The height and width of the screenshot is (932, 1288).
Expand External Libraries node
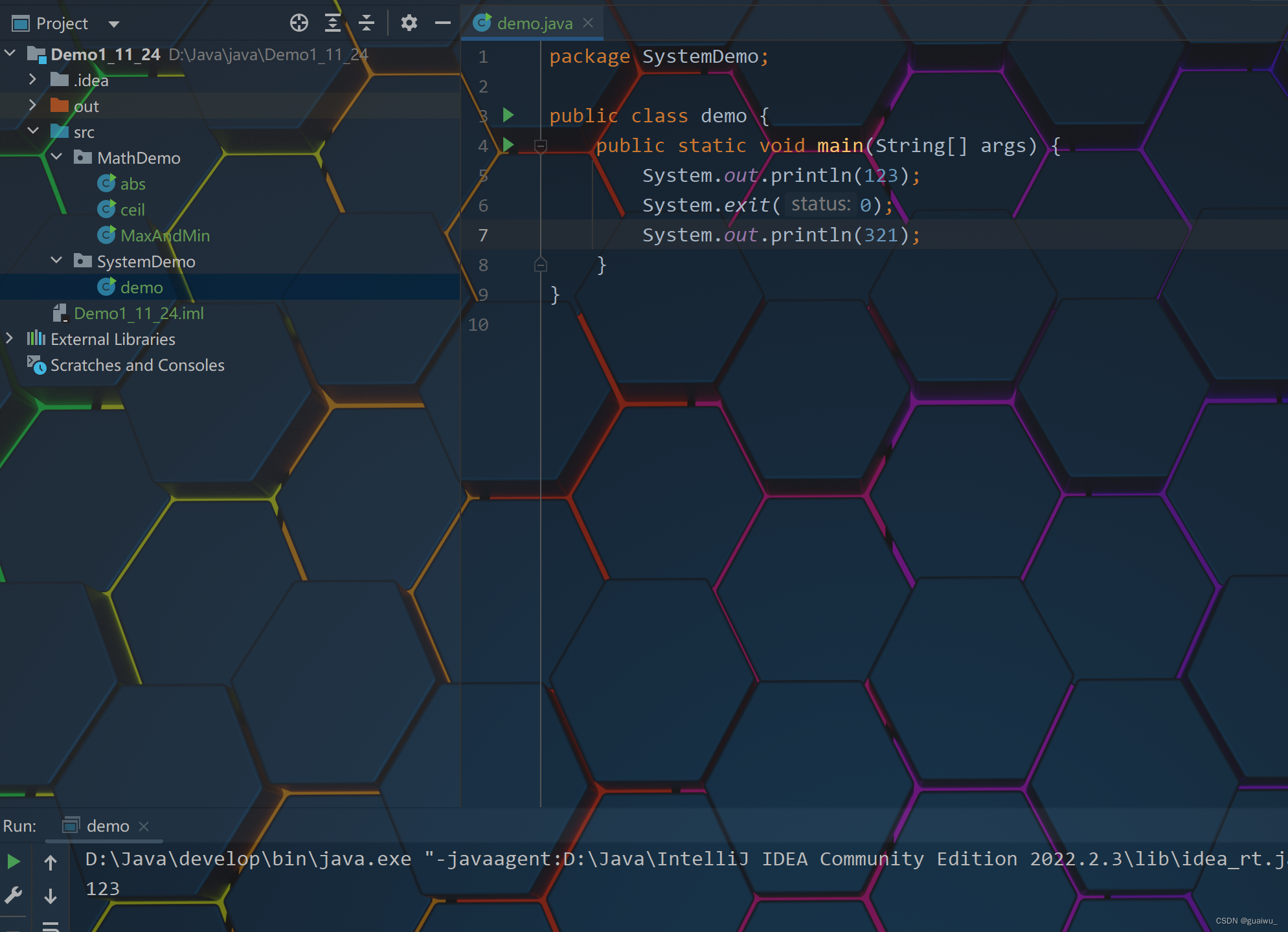tap(9, 338)
